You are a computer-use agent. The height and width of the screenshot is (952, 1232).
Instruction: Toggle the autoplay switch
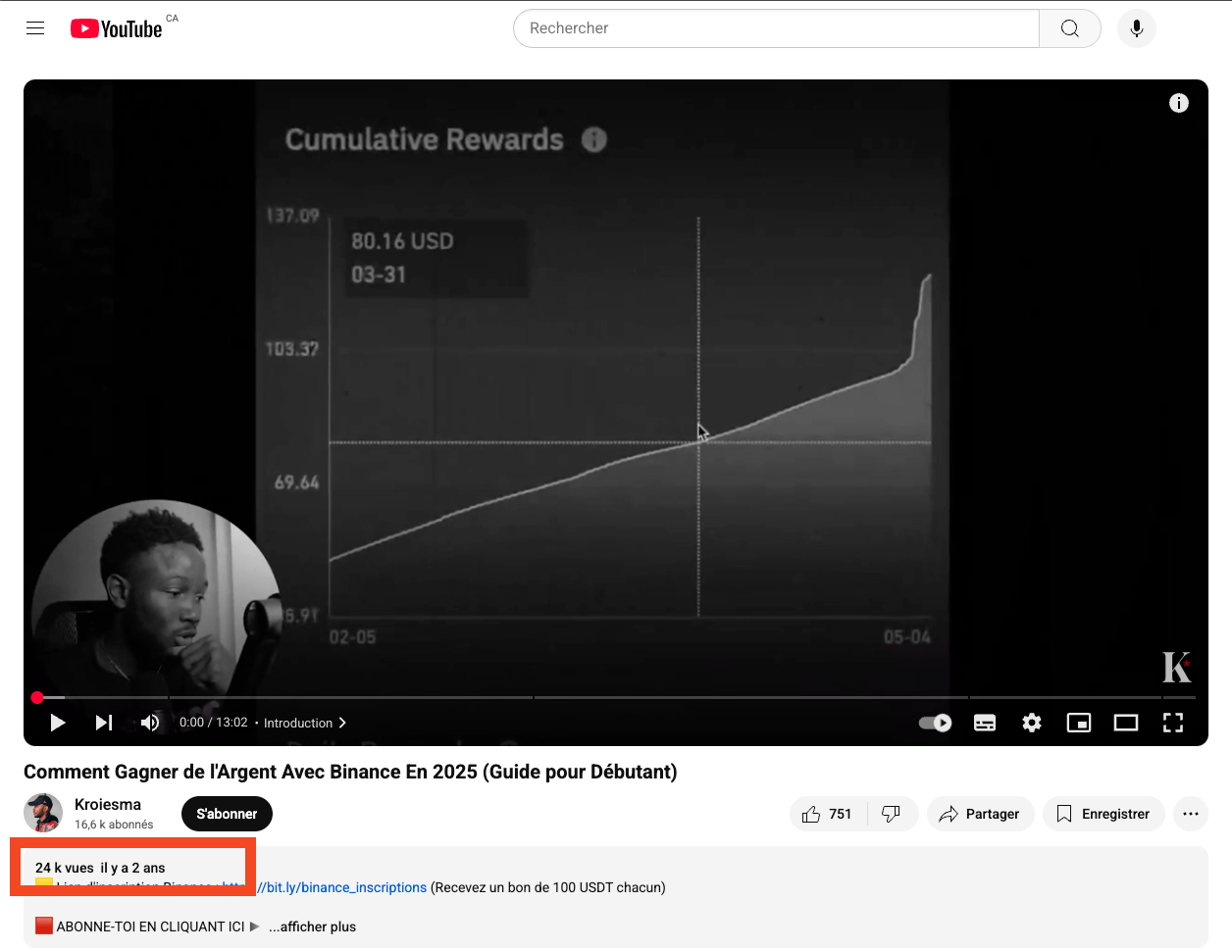pyautogui.click(x=935, y=723)
